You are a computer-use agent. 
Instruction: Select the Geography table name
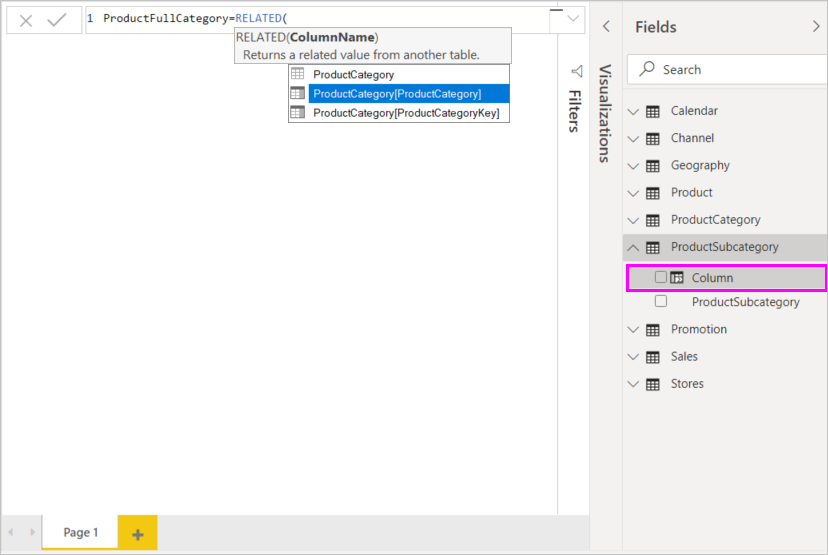(700, 165)
